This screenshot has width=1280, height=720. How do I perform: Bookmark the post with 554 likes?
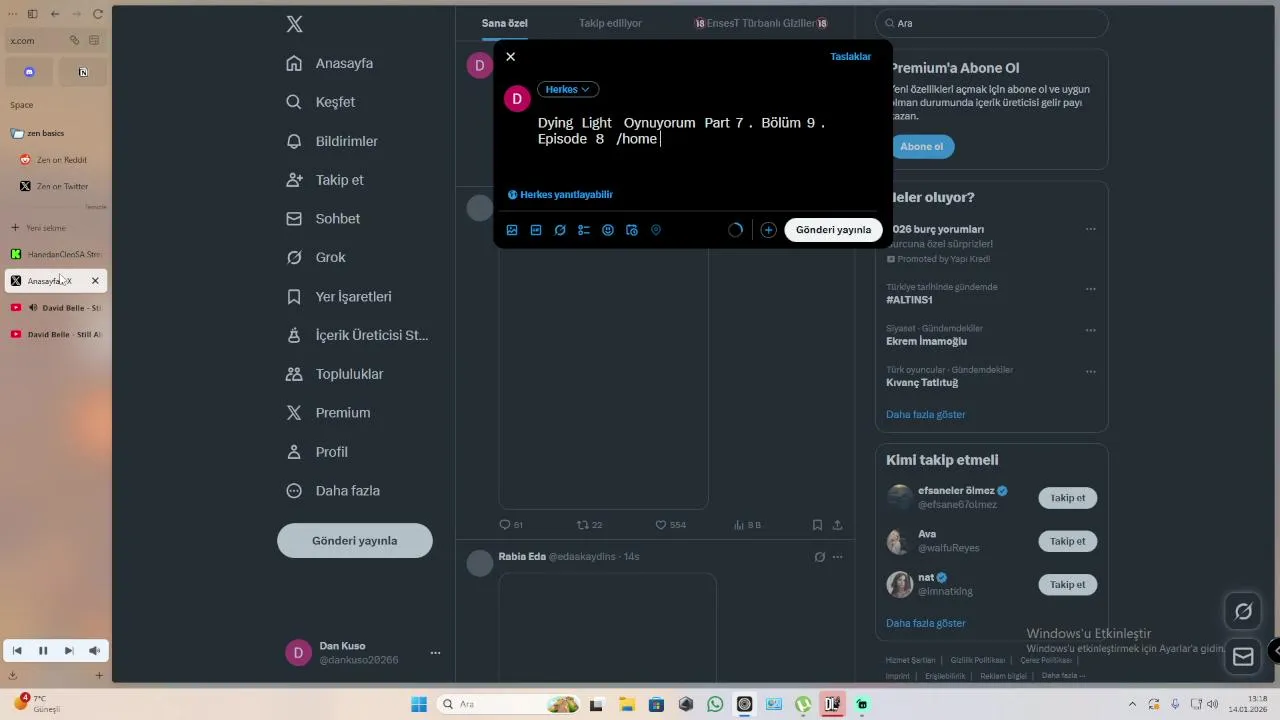[x=817, y=525]
